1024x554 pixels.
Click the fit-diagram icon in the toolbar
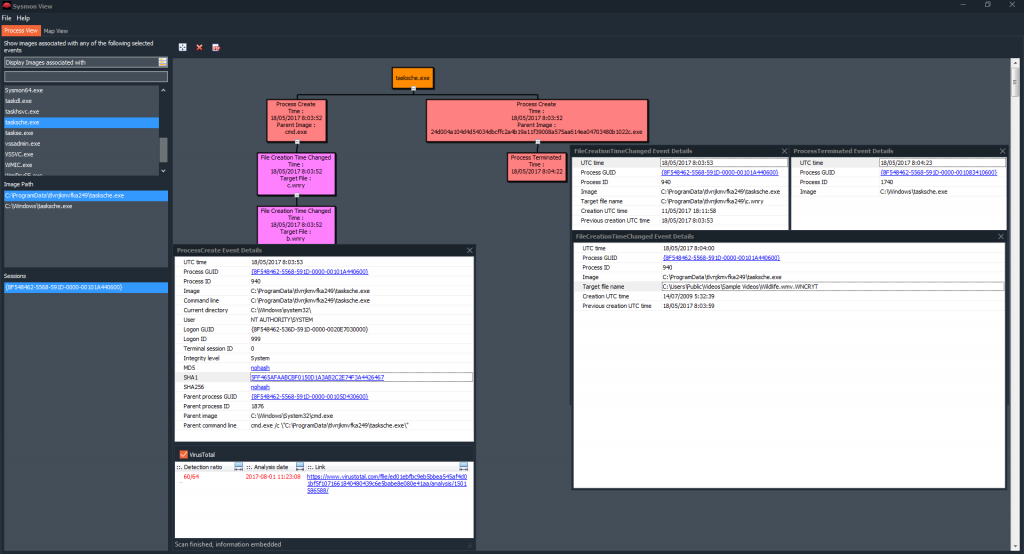[x=182, y=47]
